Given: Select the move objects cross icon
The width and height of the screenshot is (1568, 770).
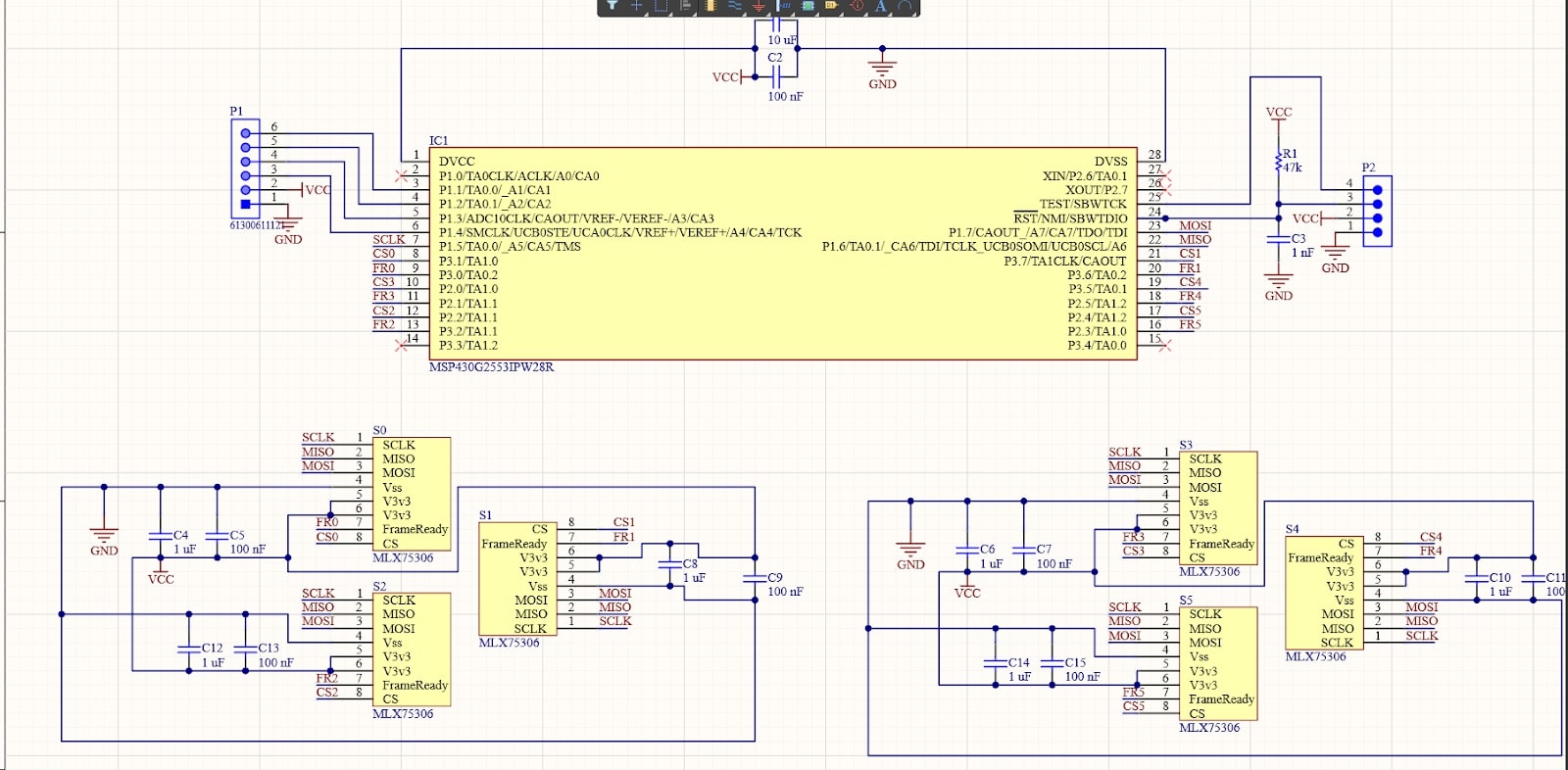Looking at the screenshot, I should pos(636,5).
